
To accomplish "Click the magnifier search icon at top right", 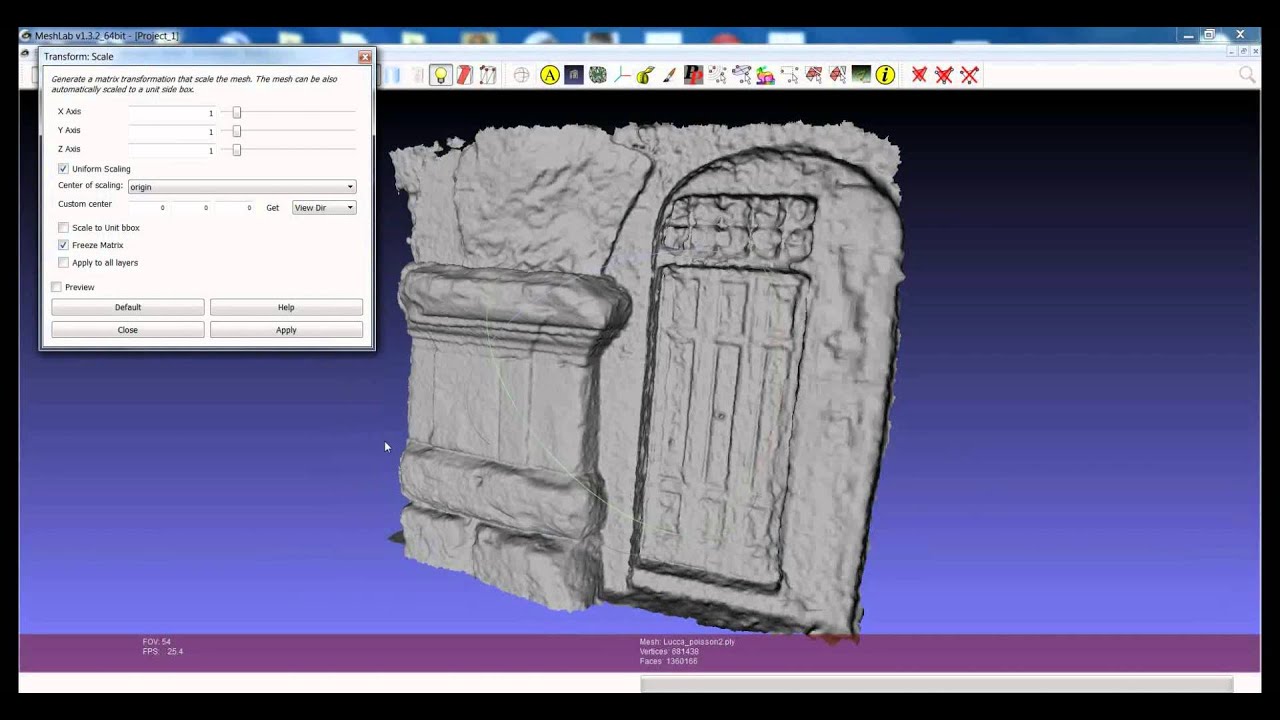I will pos(1247,74).
